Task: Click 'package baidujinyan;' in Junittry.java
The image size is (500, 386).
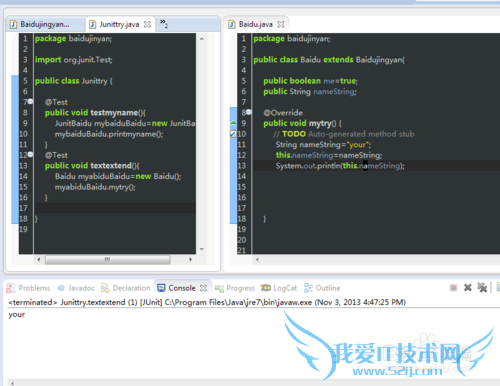Action: click(73, 39)
